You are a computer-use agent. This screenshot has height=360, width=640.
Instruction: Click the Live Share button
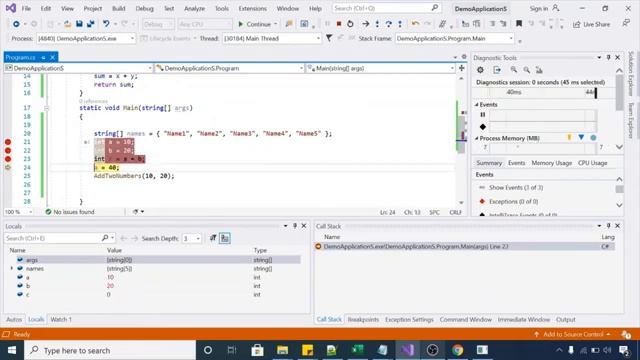pos(591,24)
